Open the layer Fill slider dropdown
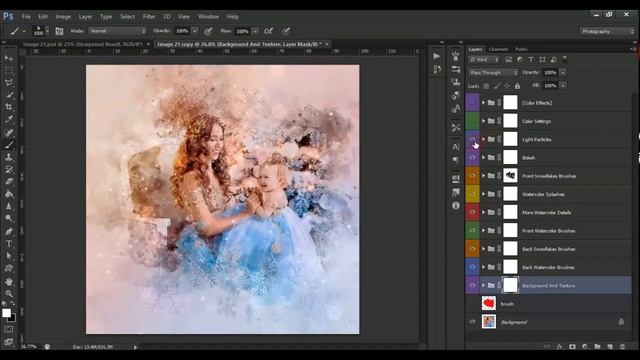The width and height of the screenshot is (640, 360). (x=563, y=86)
